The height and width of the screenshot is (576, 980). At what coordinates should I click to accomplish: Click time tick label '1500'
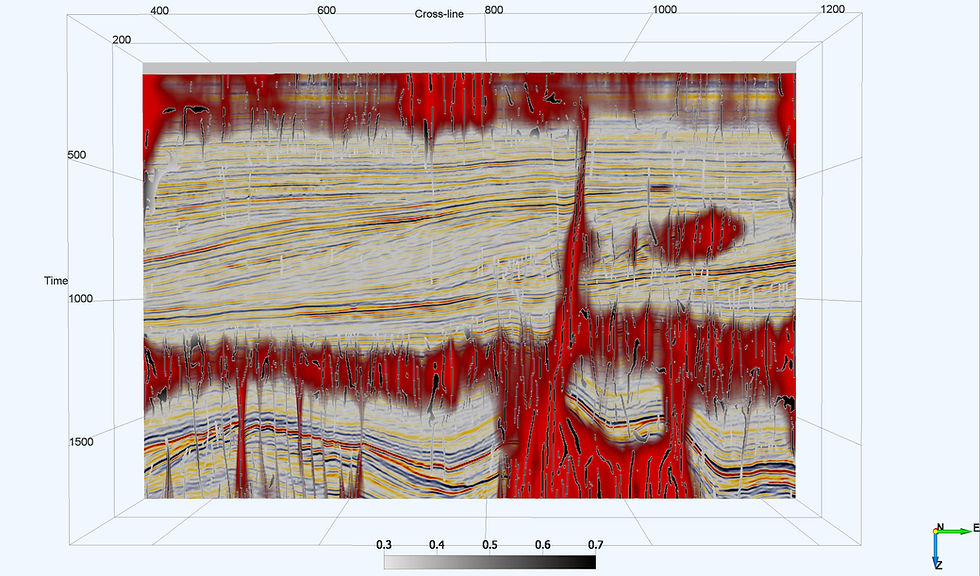81,442
